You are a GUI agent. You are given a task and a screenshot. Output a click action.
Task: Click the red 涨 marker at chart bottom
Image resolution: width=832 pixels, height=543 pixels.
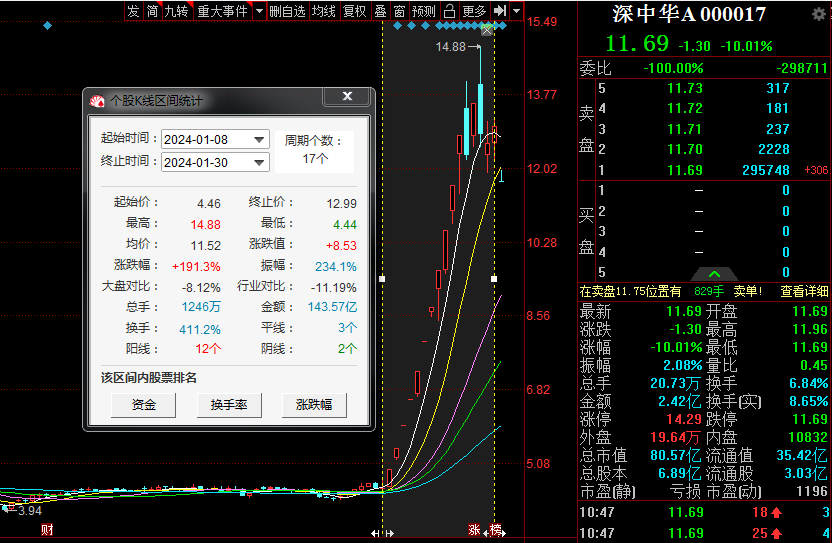click(x=474, y=530)
